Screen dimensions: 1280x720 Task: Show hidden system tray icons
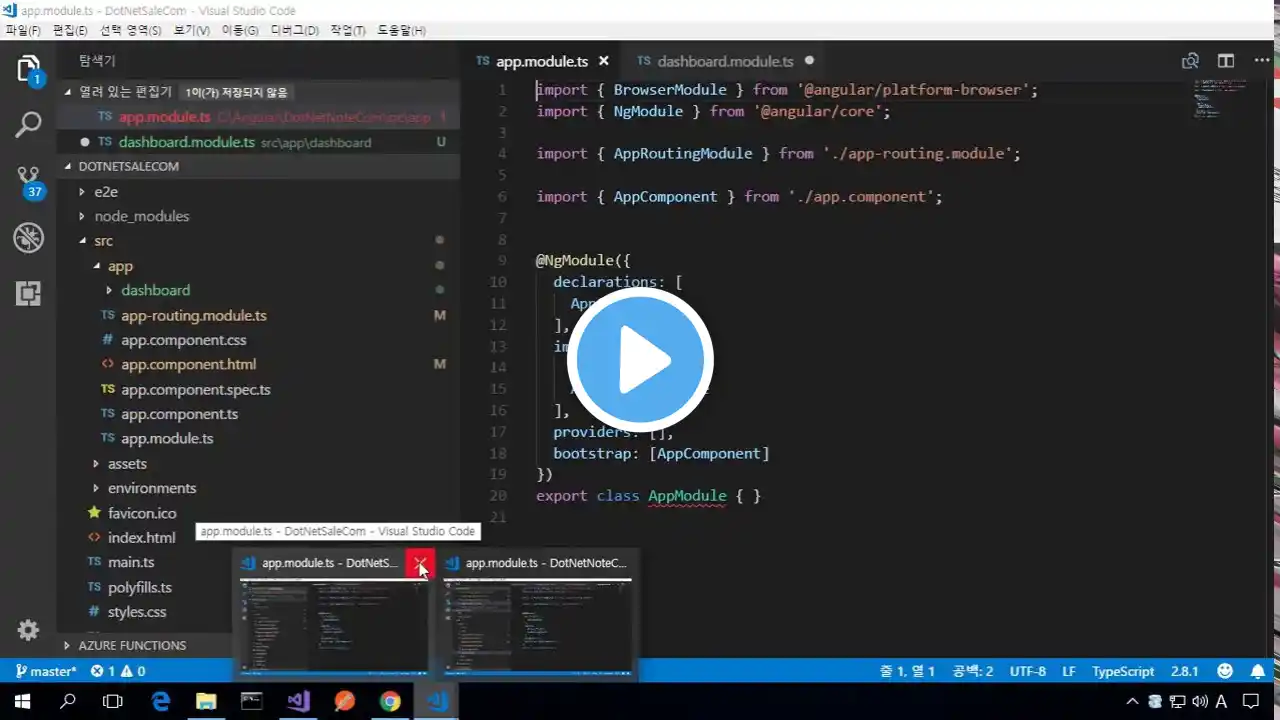[x=1132, y=701]
